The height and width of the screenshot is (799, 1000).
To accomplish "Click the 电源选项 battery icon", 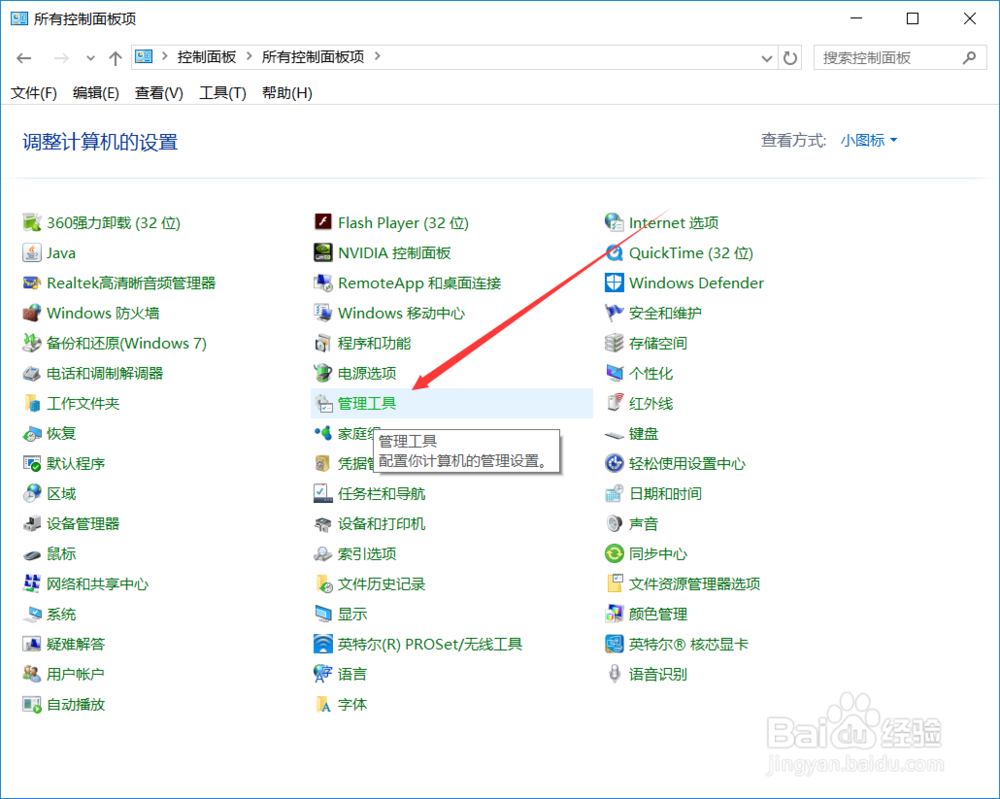I will click(323, 373).
